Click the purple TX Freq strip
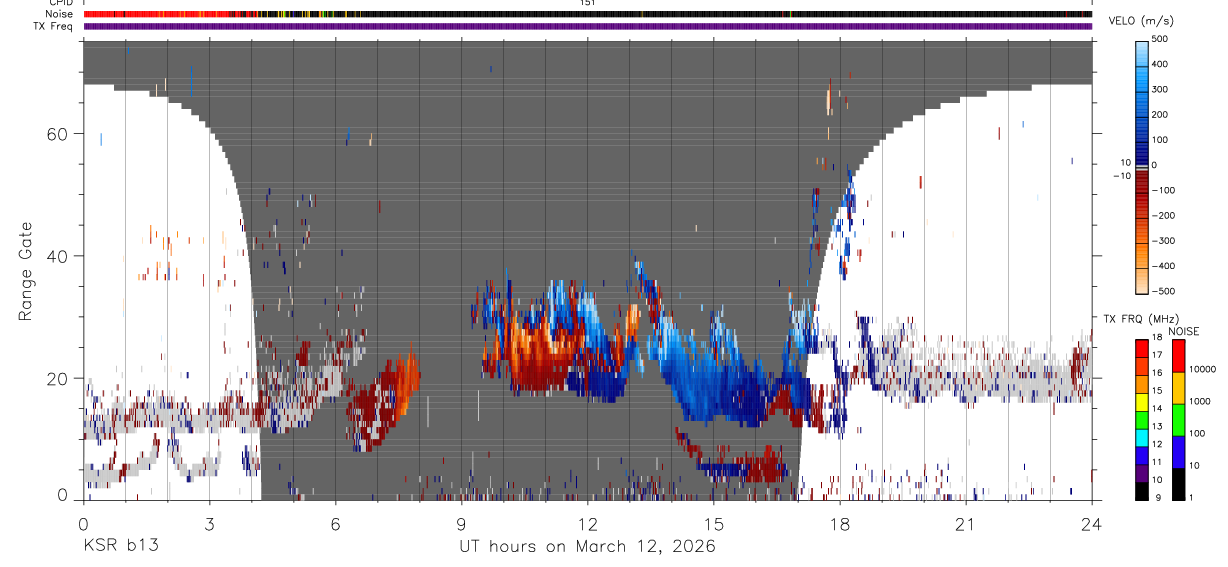The width and height of the screenshot is (1228, 567). [x=588, y=26]
